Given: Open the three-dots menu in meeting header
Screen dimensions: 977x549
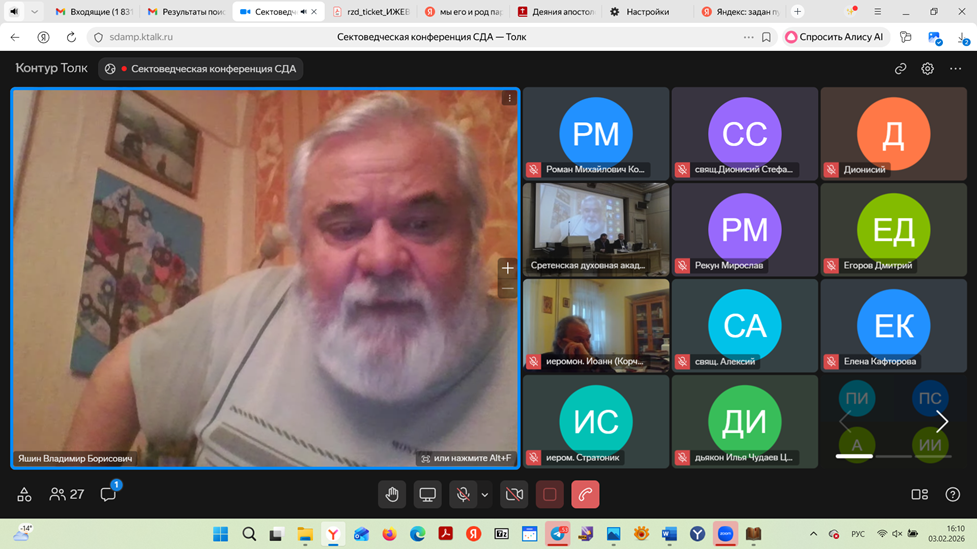Looking at the screenshot, I should point(955,69).
